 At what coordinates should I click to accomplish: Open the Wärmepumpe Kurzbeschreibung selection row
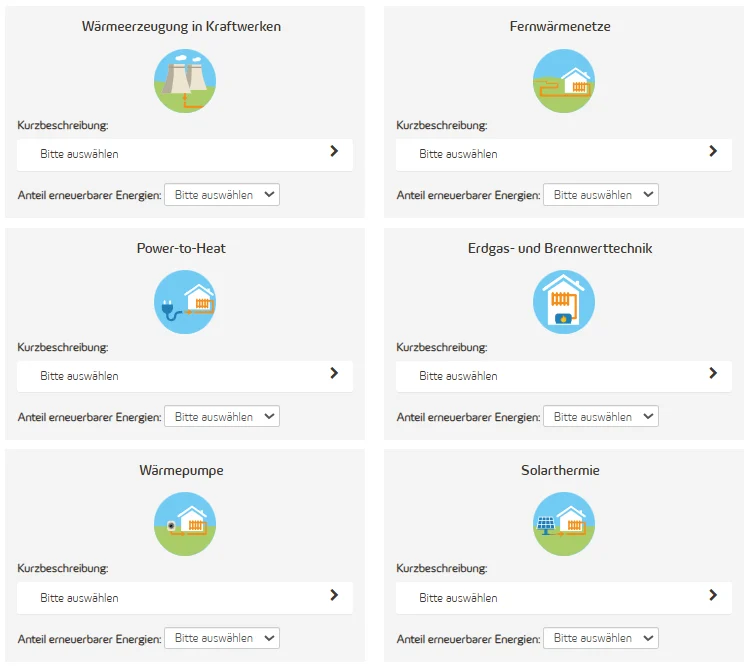(x=185, y=598)
